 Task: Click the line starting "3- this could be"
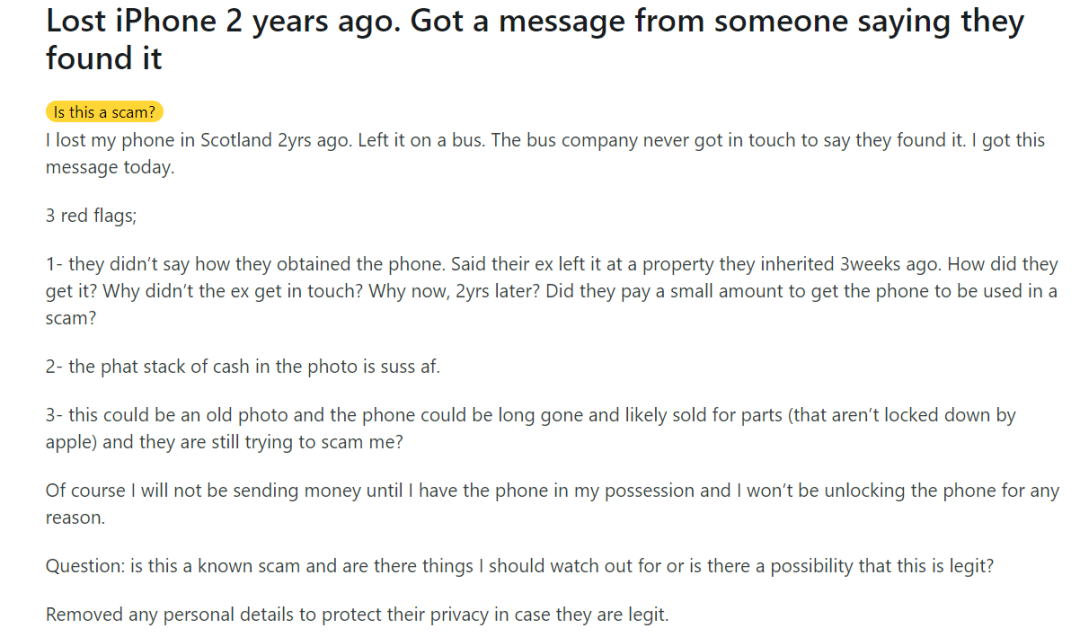[x=530, y=415]
